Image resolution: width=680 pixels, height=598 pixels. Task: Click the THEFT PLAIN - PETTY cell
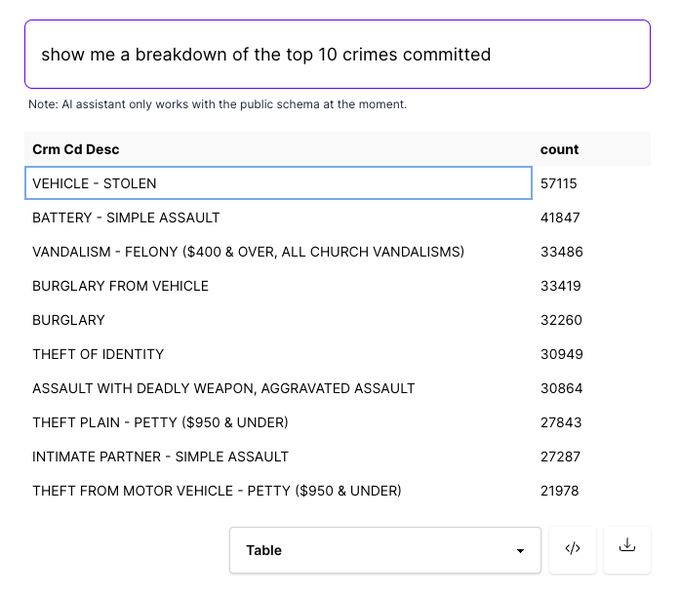tap(160, 422)
